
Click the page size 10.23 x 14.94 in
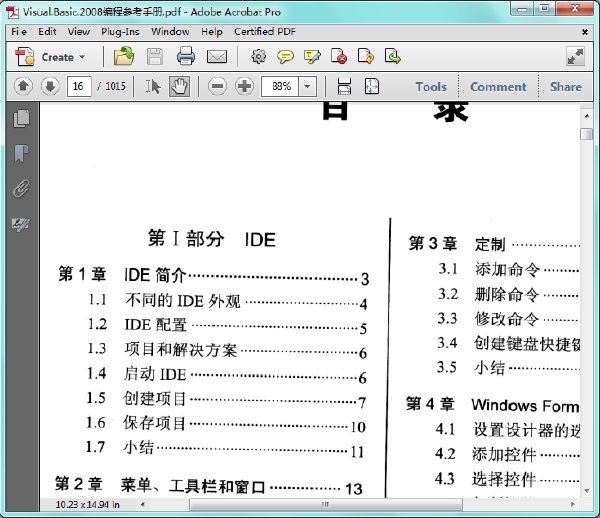87,505
